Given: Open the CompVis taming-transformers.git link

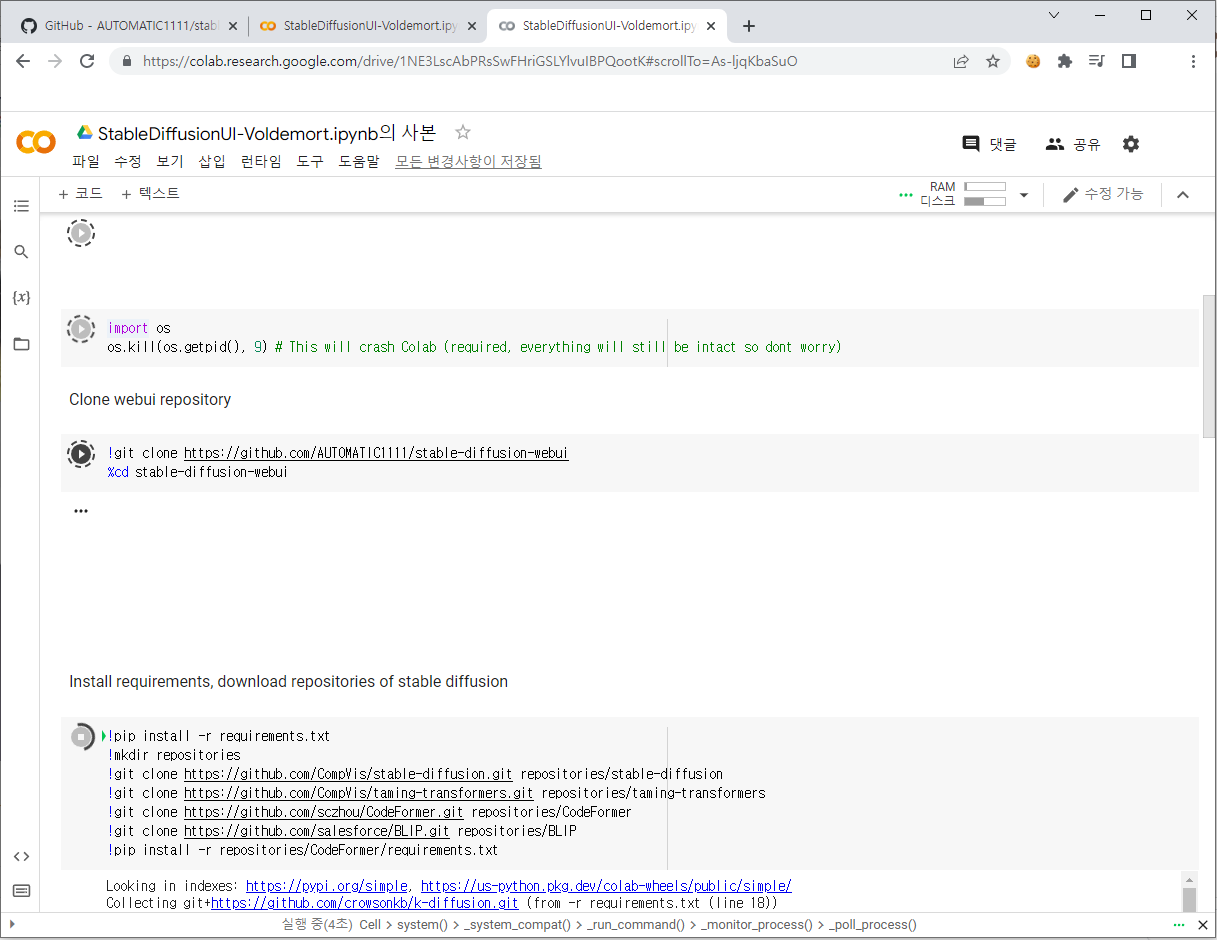Looking at the screenshot, I should 359,793.
